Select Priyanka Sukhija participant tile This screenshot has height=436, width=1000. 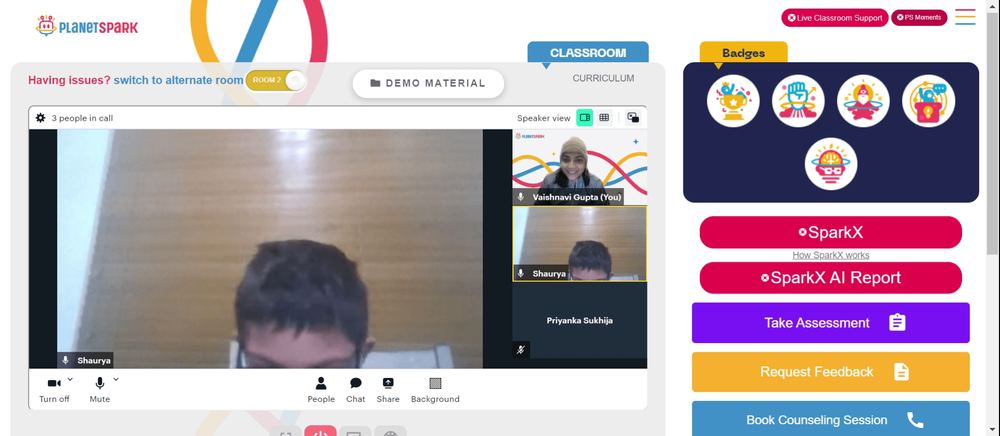(x=580, y=321)
